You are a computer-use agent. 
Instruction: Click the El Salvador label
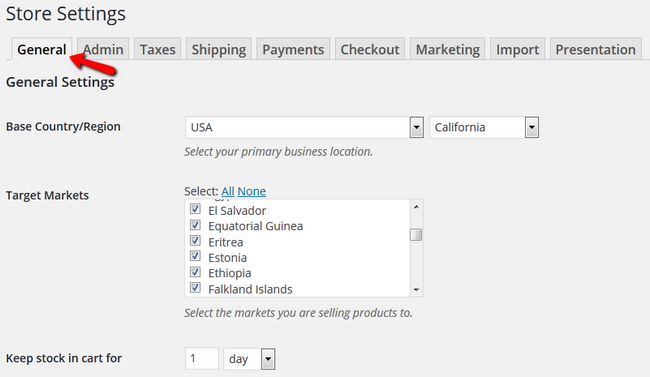237,211
